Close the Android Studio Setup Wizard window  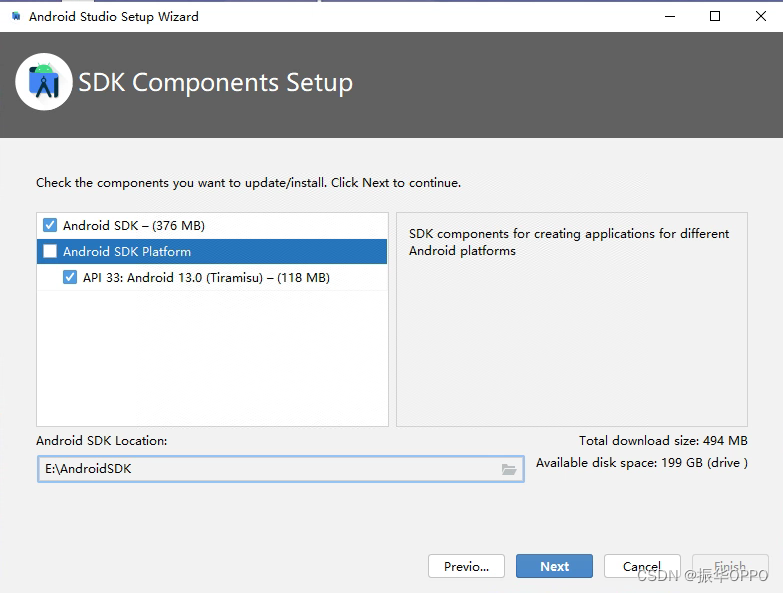[761, 16]
